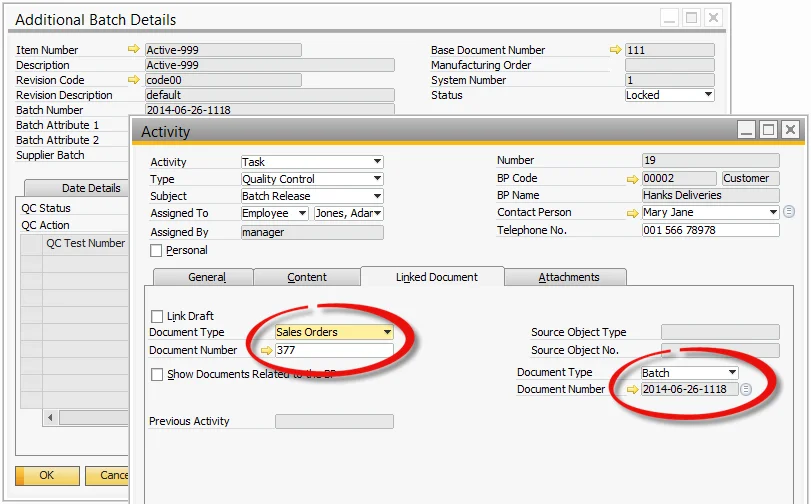Open the Status Locked dropdown
Viewport: 811px width, 504px height.
(709, 95)
